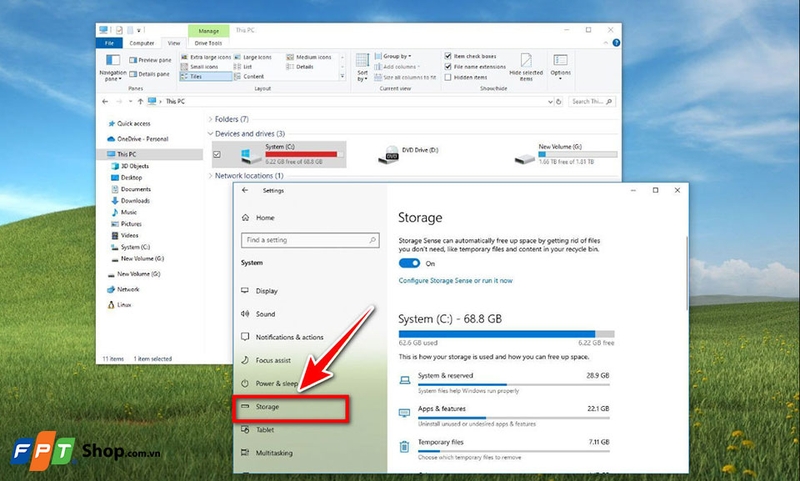The width and height of the screenshot is (800, 481).
Task: Open the File tab in Explorer
Action: tap(109, 43)
